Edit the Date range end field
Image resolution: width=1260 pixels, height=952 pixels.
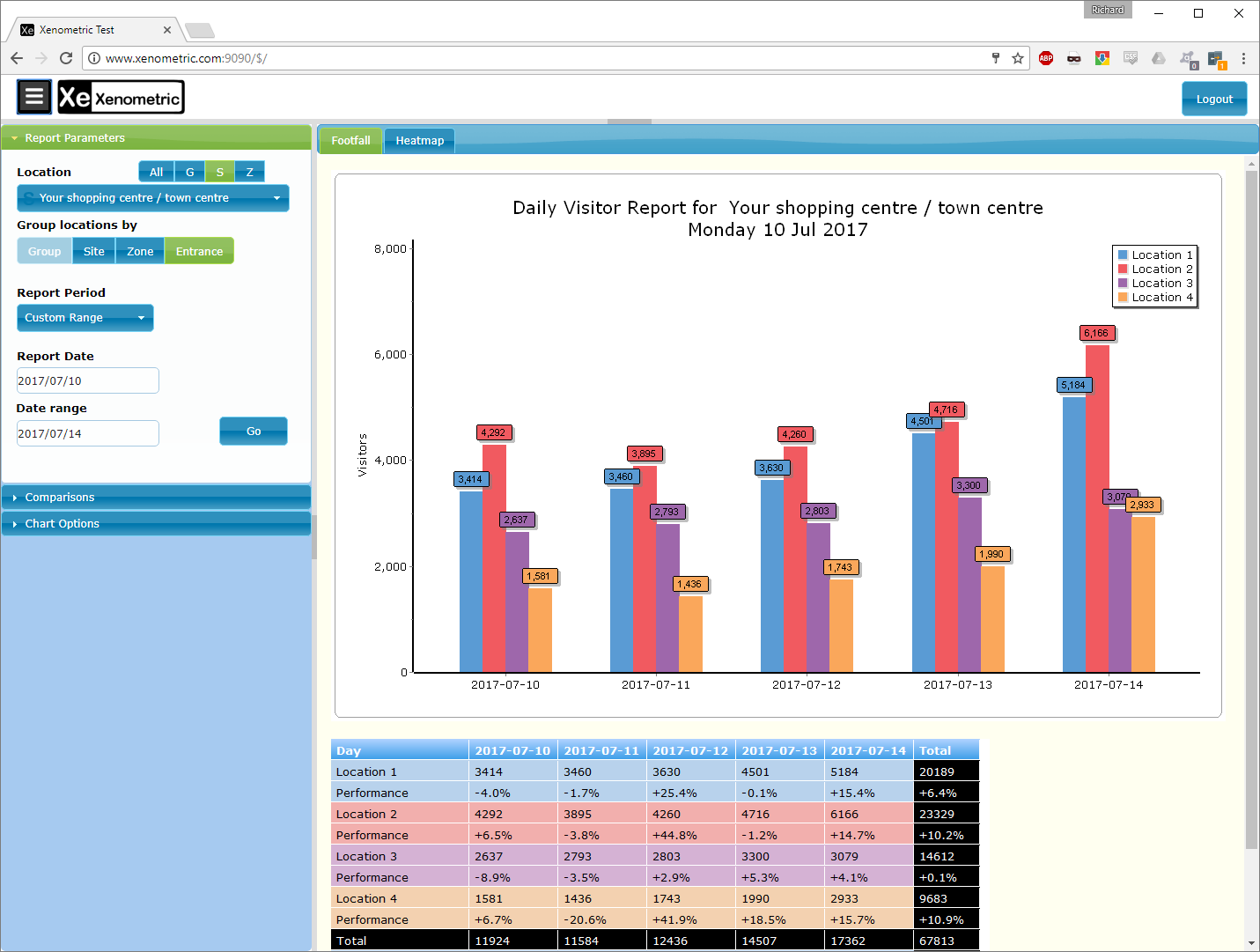pos(88,433)
